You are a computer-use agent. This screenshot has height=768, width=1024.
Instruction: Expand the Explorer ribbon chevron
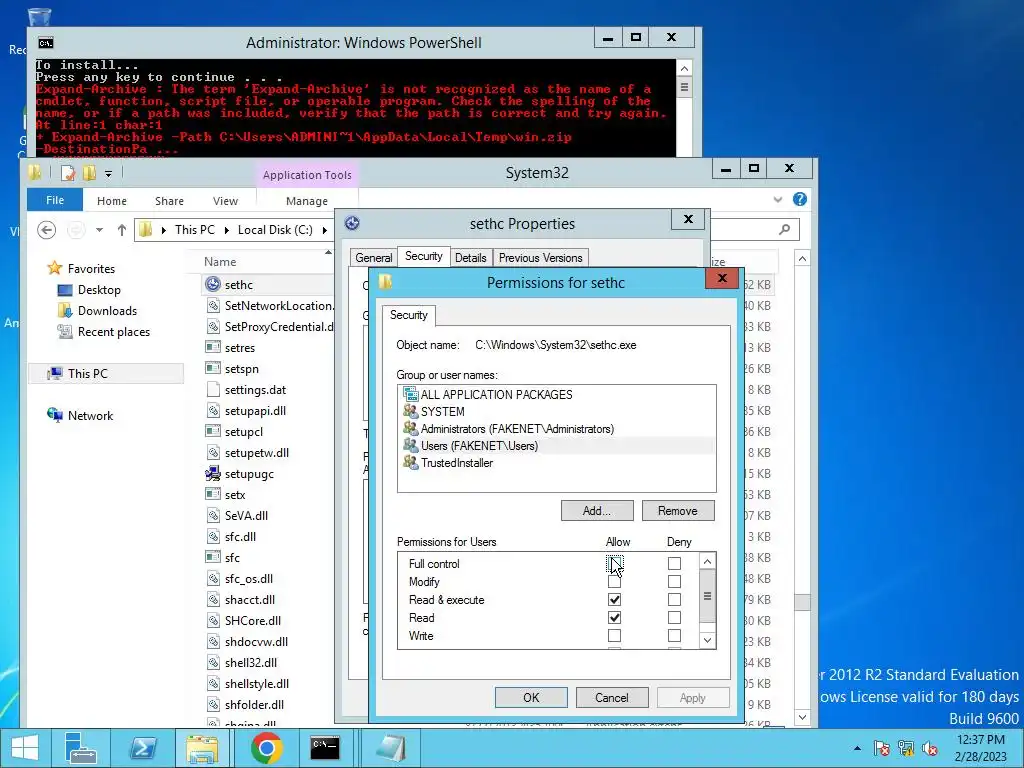pos(777,199)
